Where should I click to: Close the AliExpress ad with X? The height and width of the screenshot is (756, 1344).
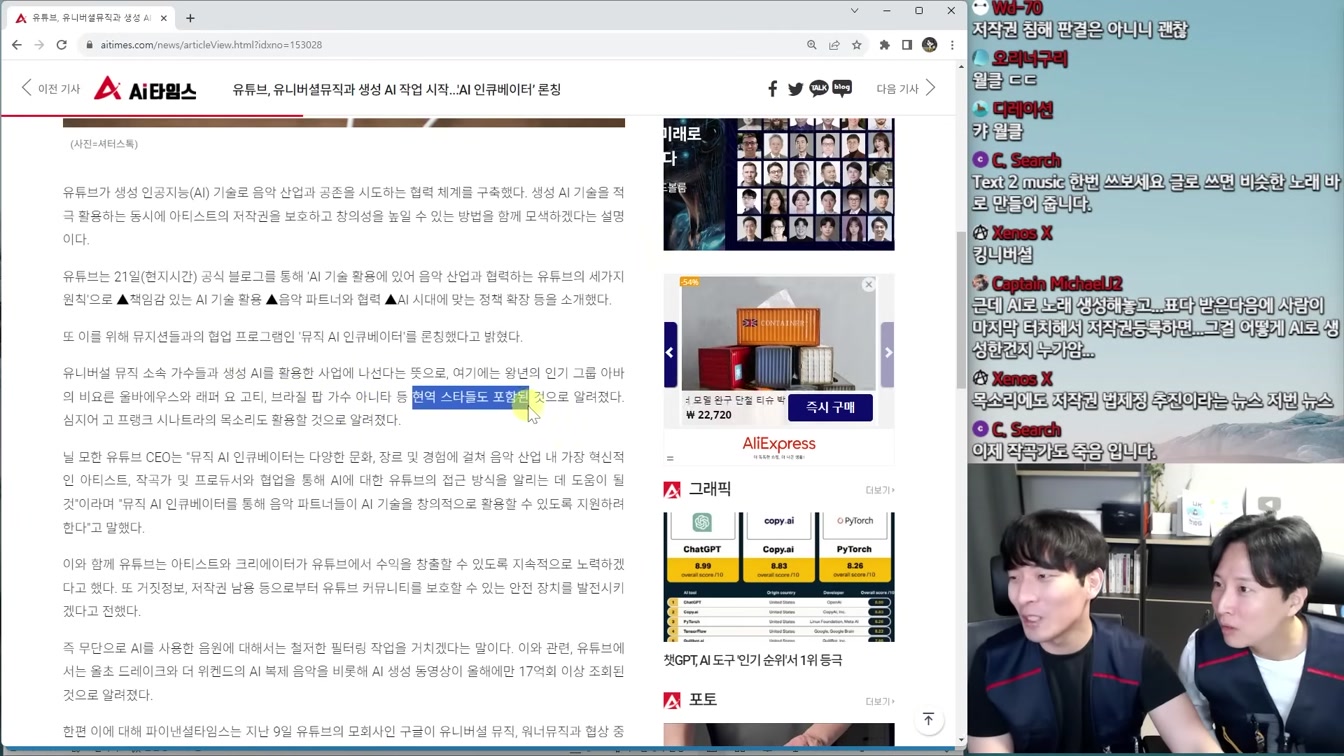(869, 285)
